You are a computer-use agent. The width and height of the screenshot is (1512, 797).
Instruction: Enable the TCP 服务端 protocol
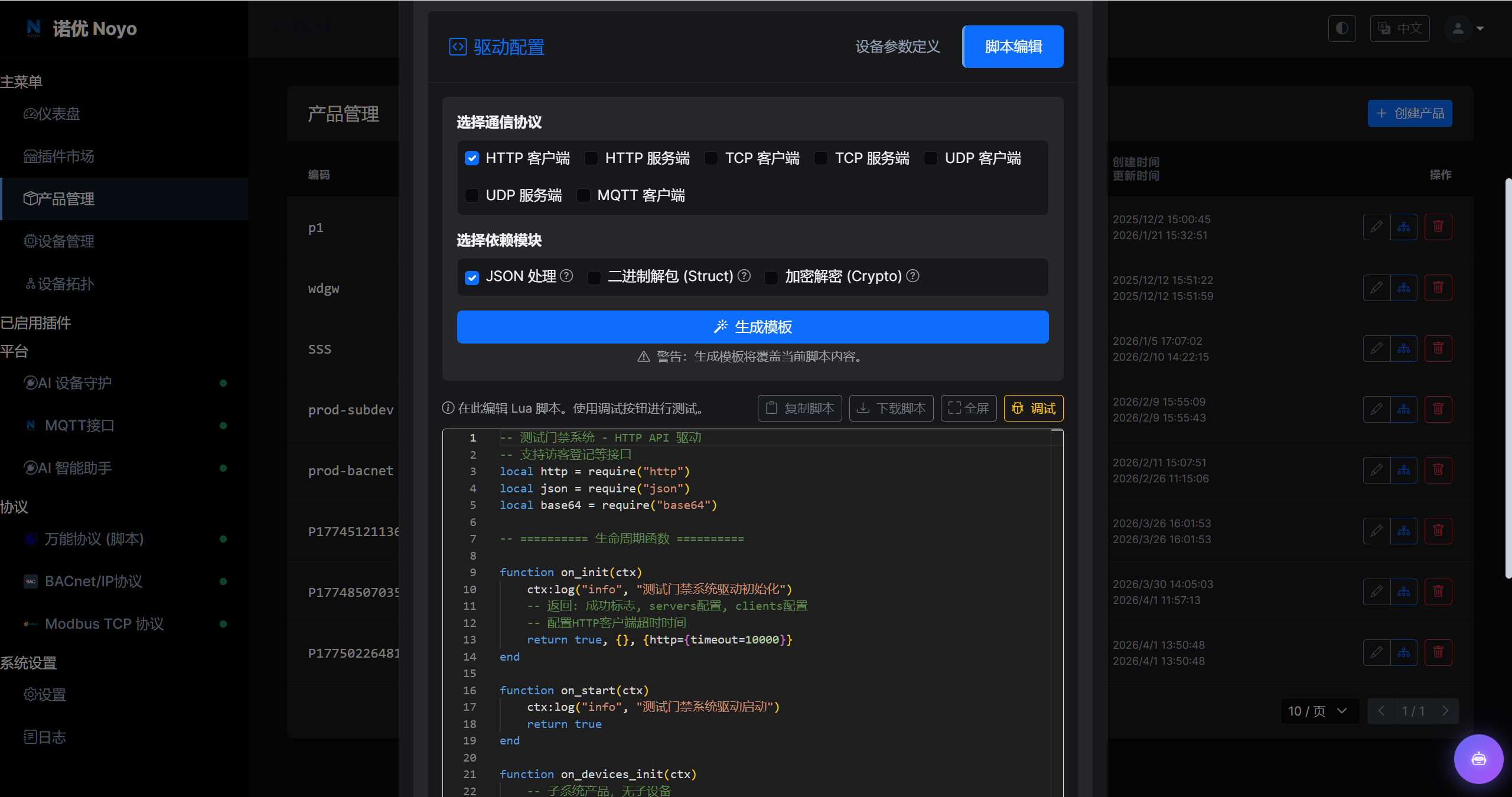click(821, 158)
